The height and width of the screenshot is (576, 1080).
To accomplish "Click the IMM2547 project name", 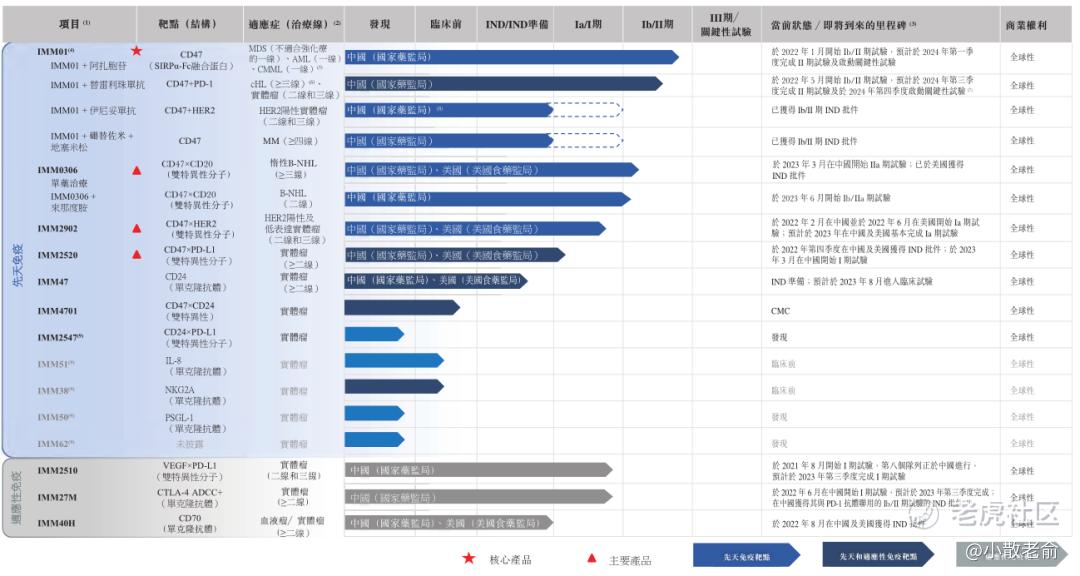I will [60, 338].
